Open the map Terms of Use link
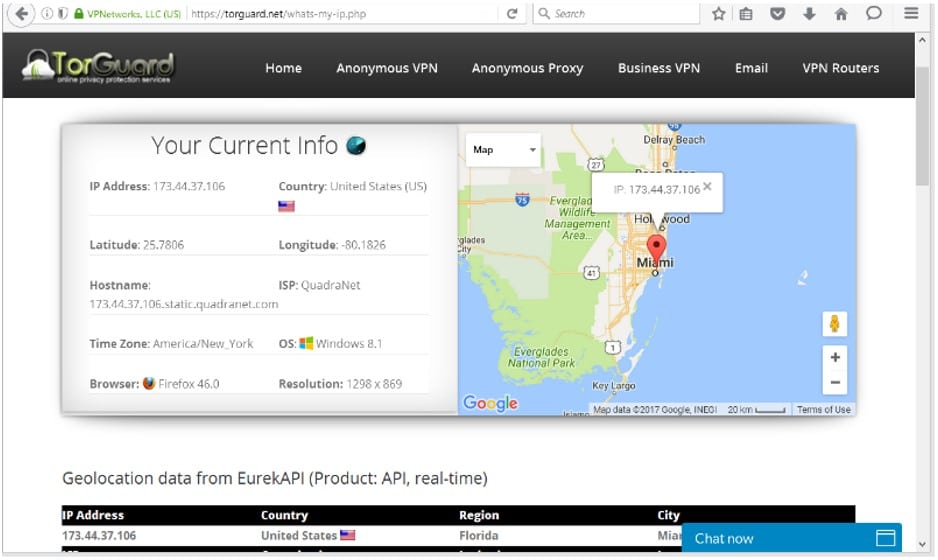Viewport: 938px width, 560px height. pos(823,410)
